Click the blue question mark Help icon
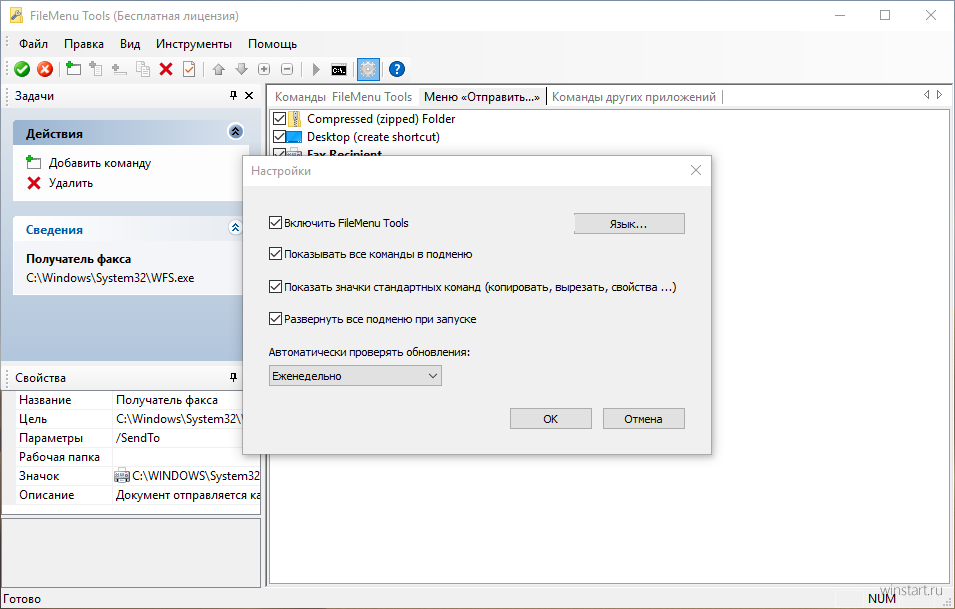This screenshot has height=609, width=955. tap(396, 69)
